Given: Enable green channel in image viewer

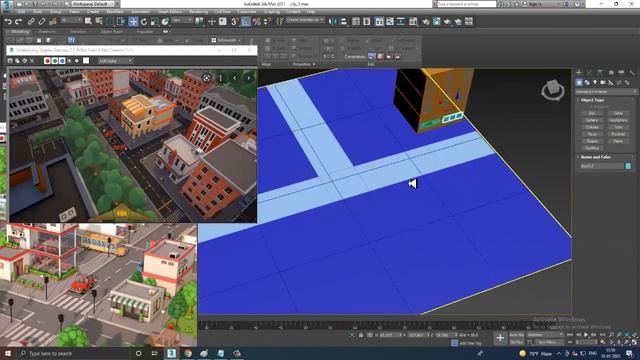Looking at the screenshot, I should [x=55, y=61].
